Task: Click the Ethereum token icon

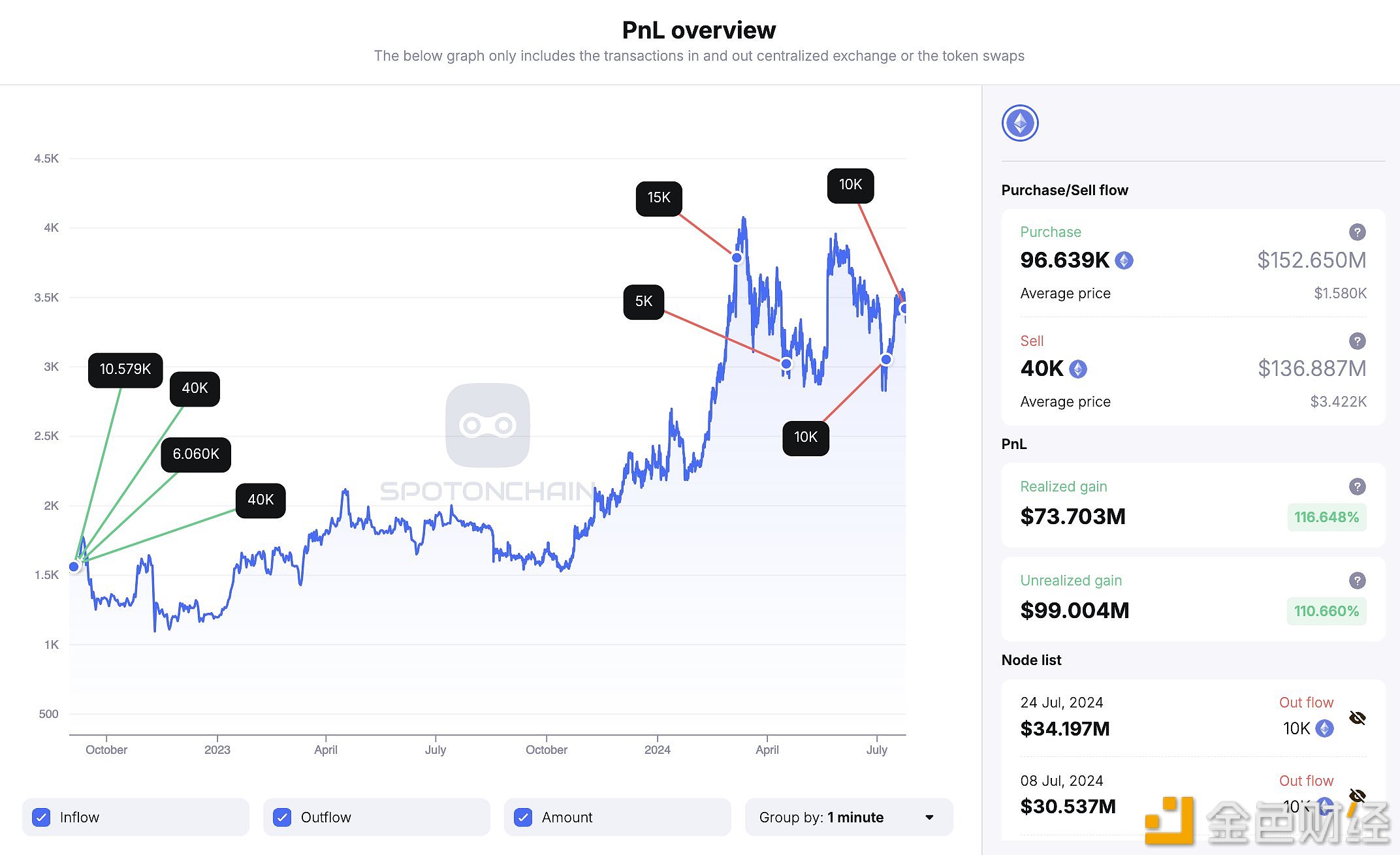Action: [1020, 122]
